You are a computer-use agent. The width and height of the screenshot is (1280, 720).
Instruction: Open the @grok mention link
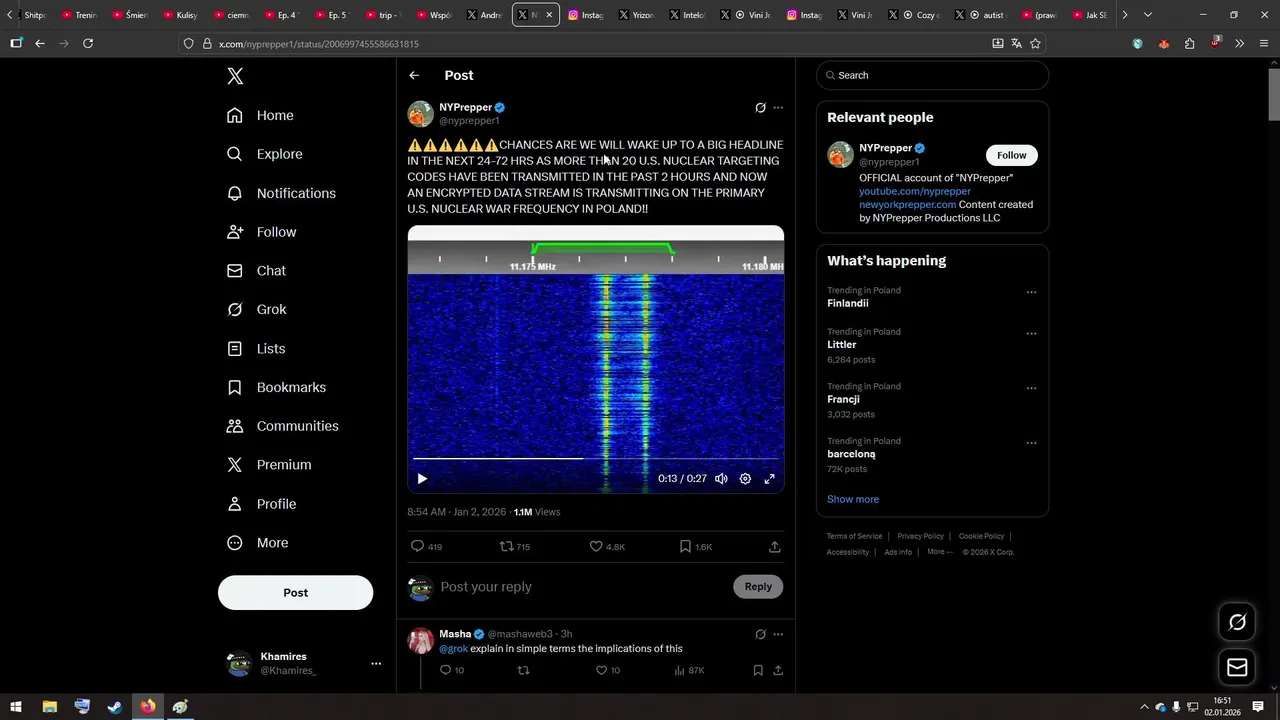454,649
